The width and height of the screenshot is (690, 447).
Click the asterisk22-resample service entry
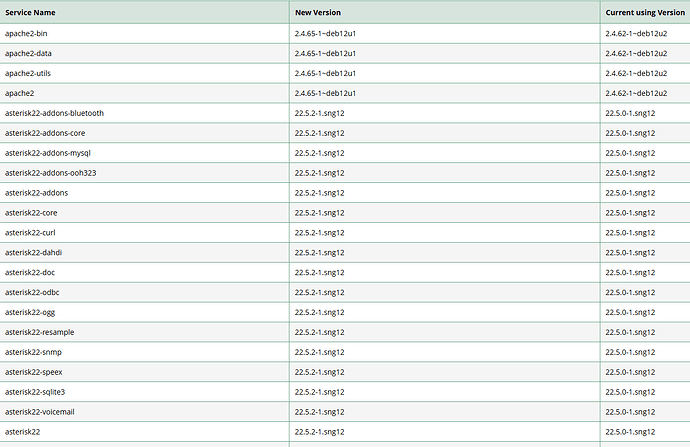coord(39,332)
